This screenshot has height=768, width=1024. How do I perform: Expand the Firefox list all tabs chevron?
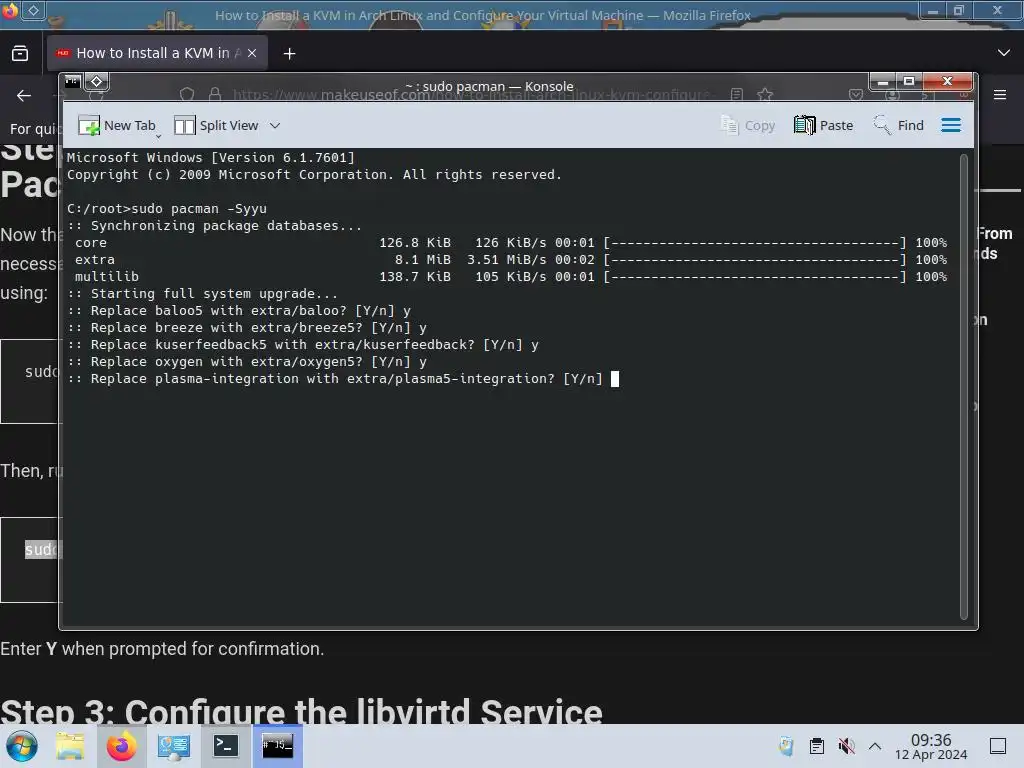coord(1004,53)
